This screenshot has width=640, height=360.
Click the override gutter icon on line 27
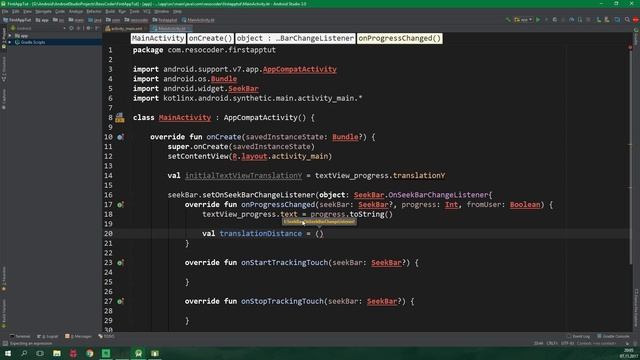[x=120, y=301]
